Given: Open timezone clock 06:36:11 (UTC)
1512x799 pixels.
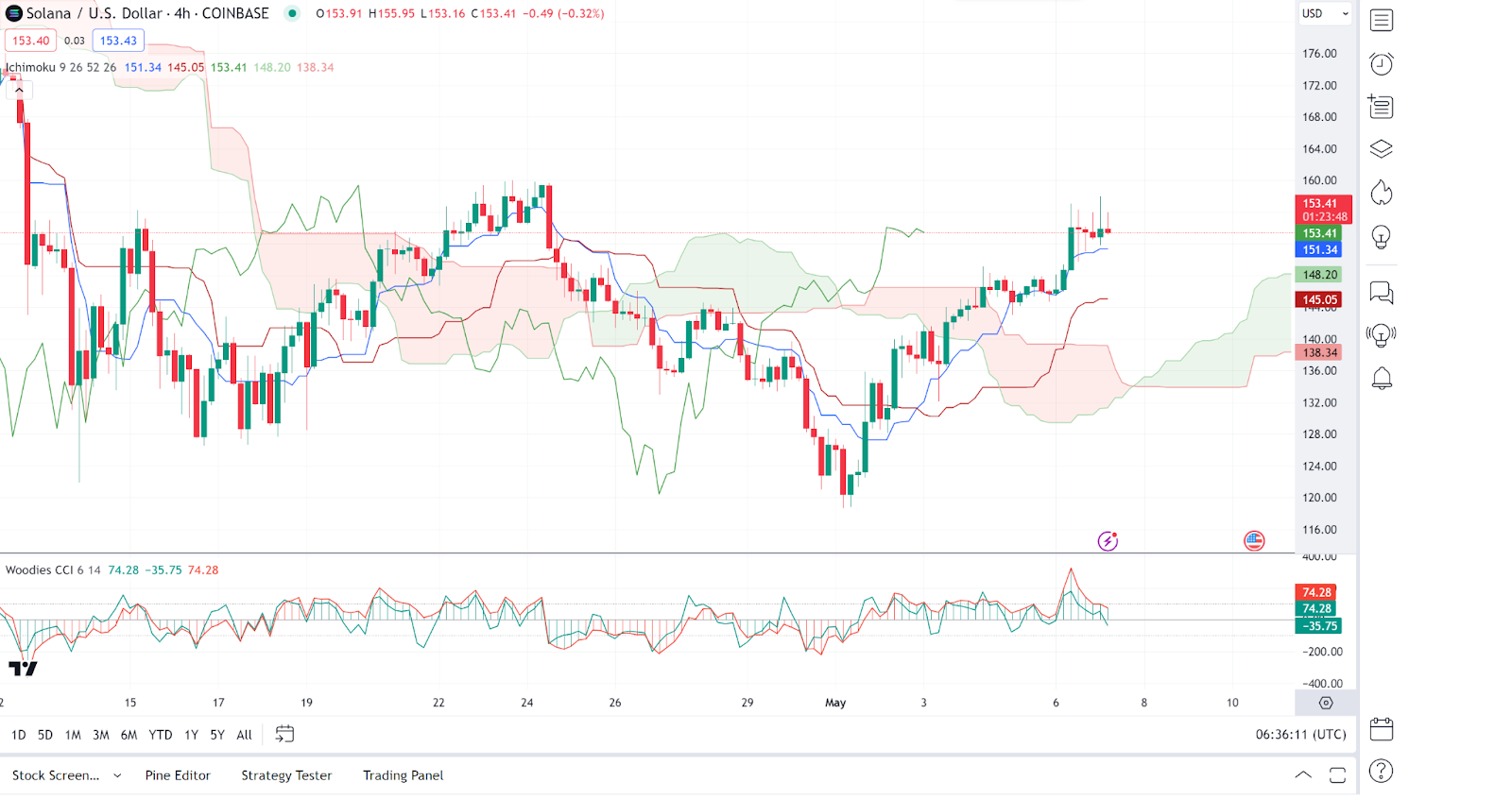Looking at the screenshot, I should (x=1300, y=734).
